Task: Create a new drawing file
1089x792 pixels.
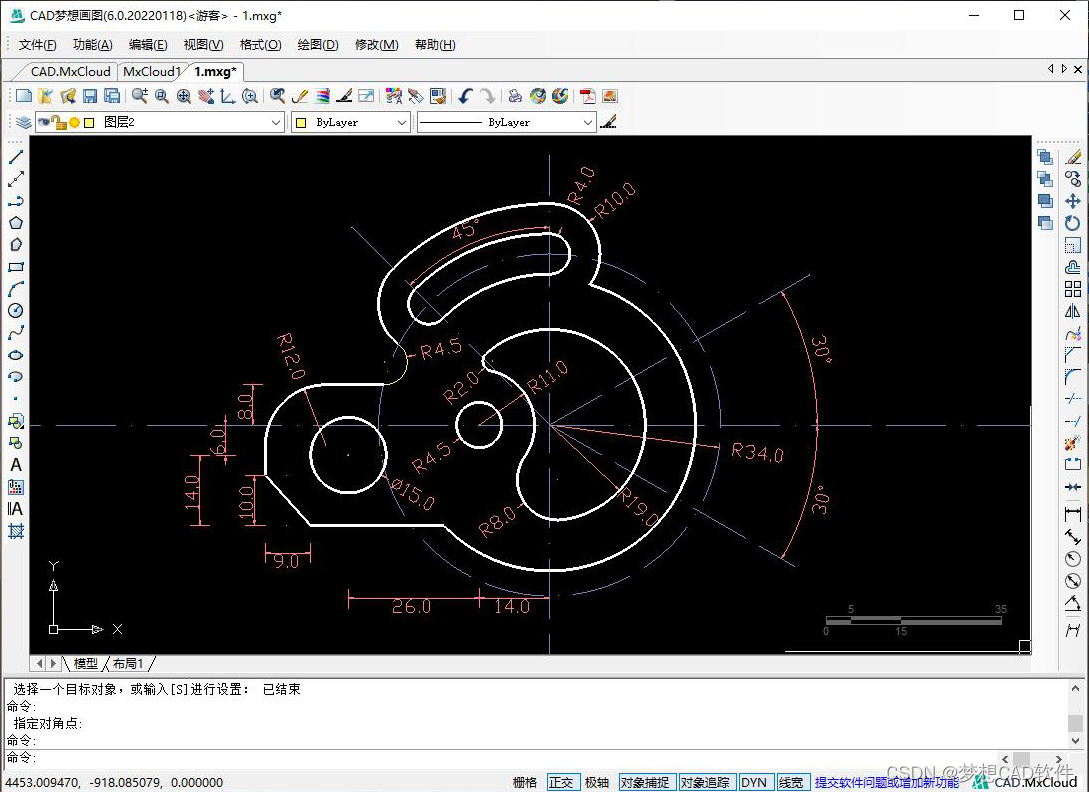Action: click(x=24, y=96)
